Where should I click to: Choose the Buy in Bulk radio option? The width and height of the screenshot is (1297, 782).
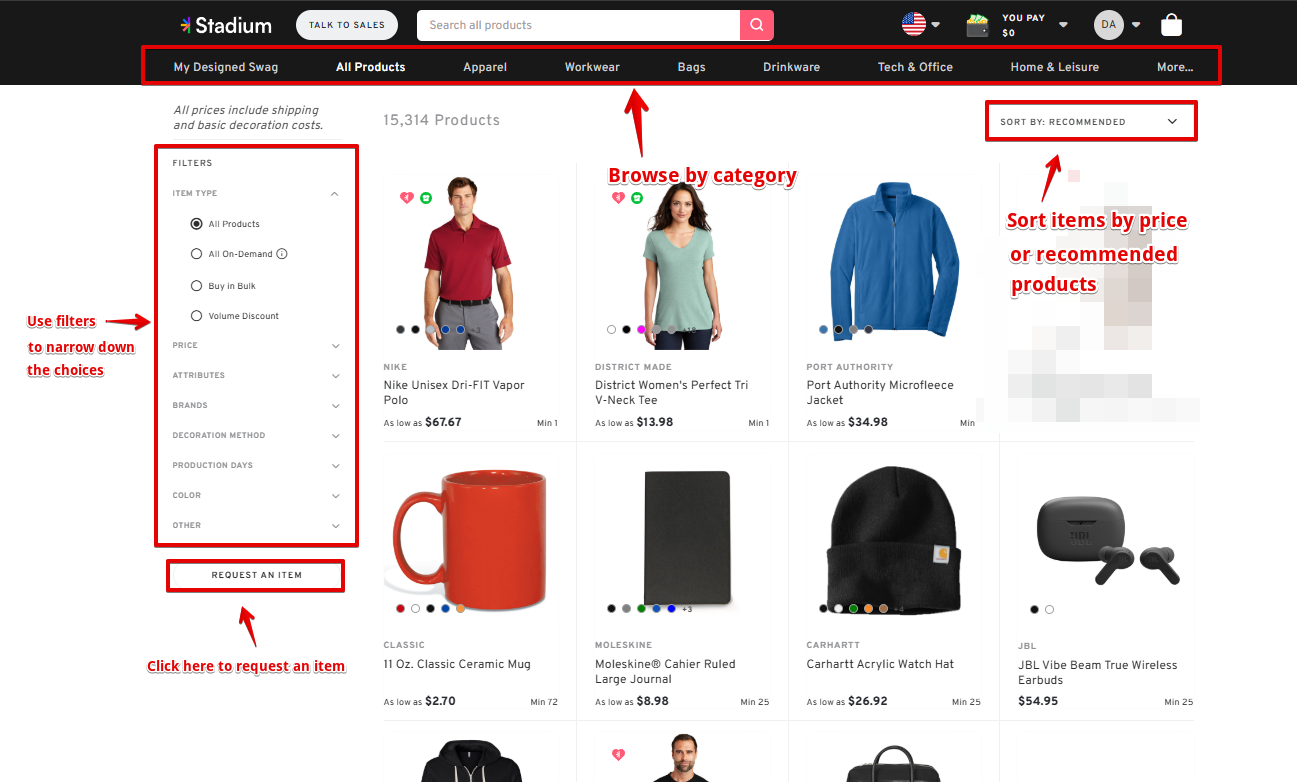point(197,286)
